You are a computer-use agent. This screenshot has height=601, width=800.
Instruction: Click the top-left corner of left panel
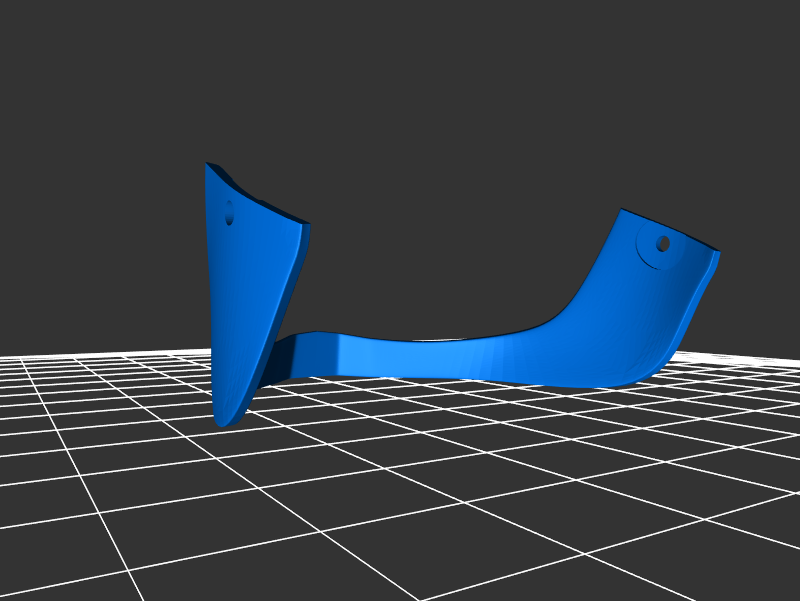[208, 165]
